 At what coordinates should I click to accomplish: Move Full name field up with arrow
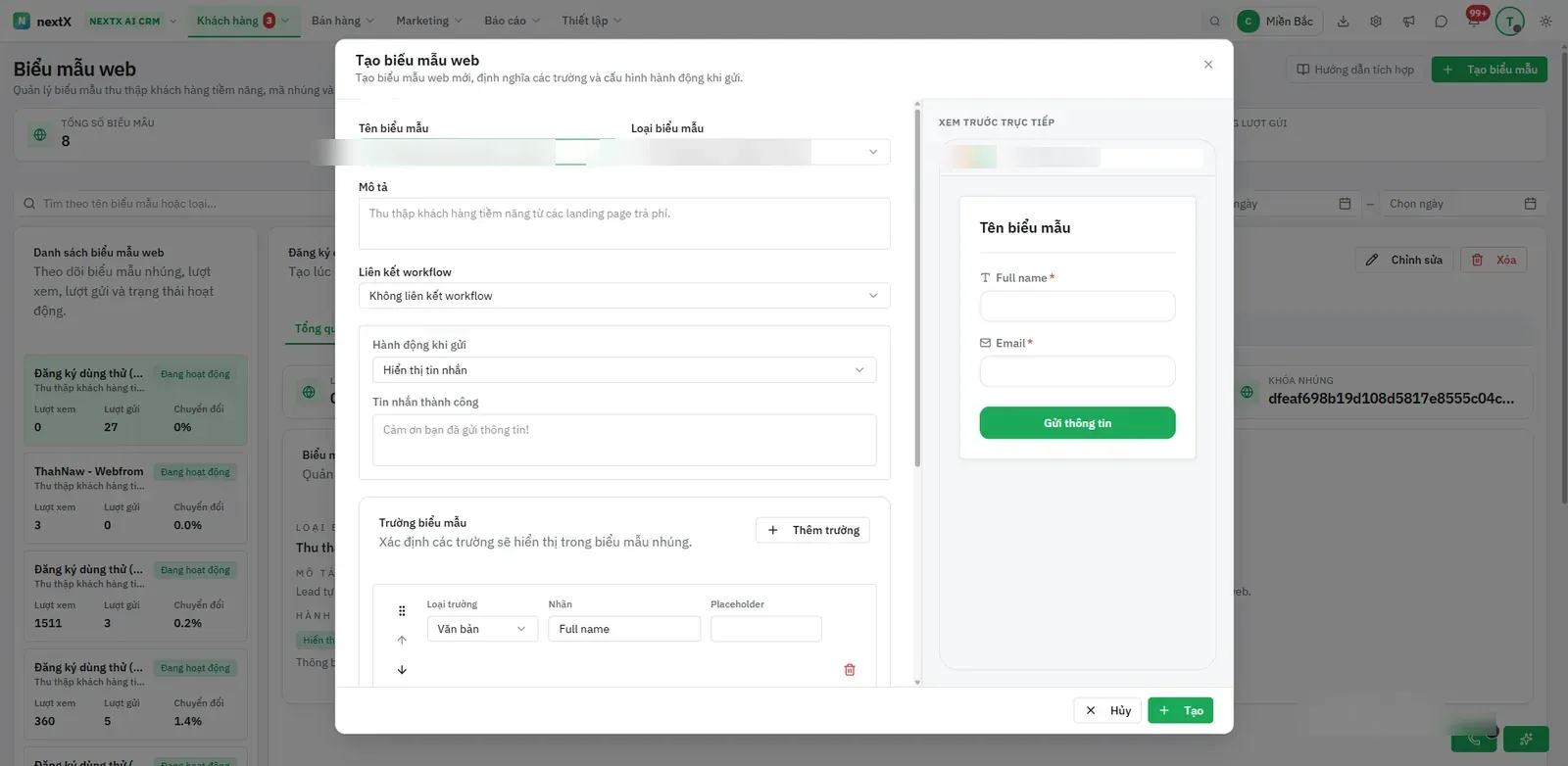tap(402, 640)
